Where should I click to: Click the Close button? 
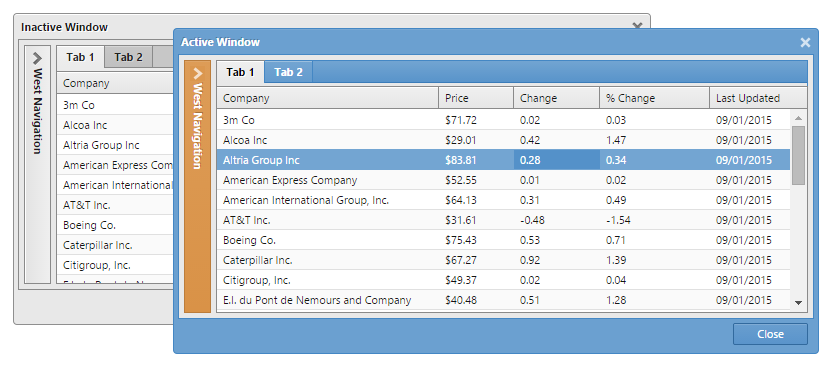[770, 334]
